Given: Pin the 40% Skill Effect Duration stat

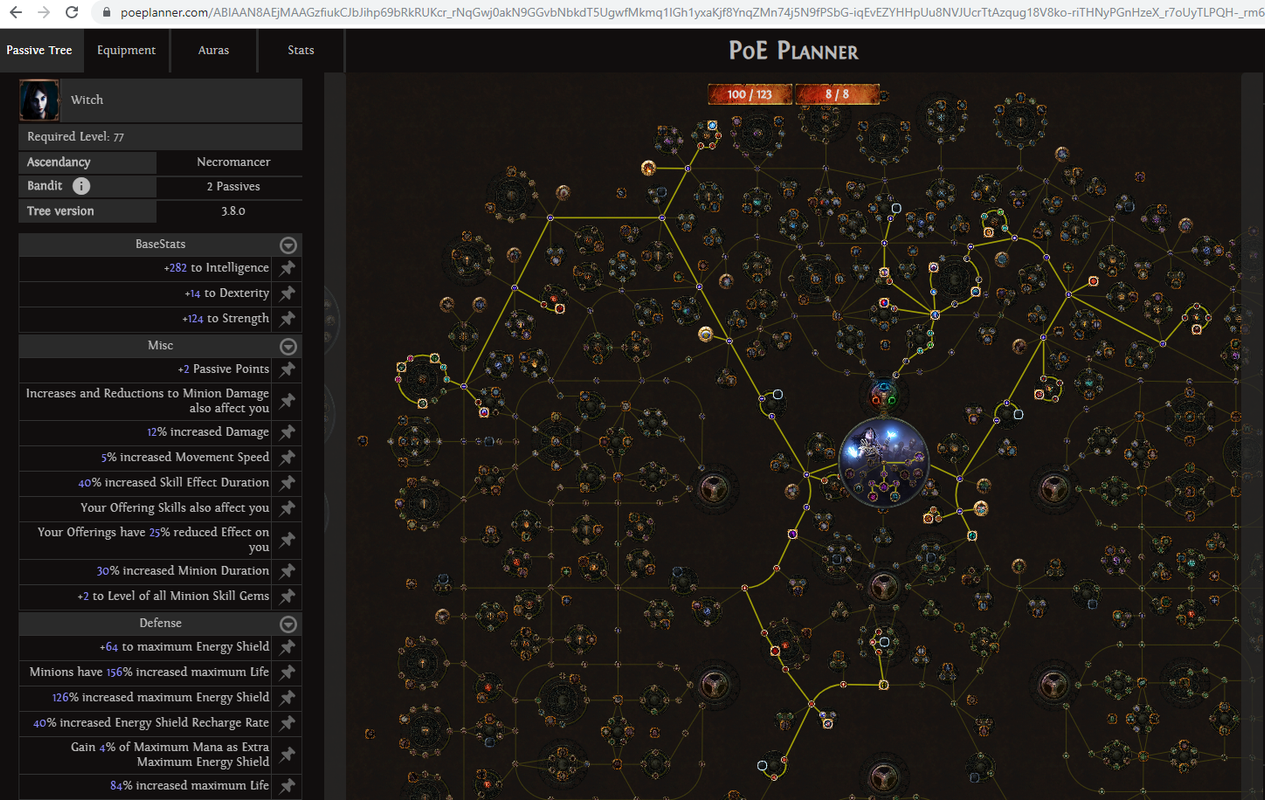Looking at the screenshot, I should [287, 482].
